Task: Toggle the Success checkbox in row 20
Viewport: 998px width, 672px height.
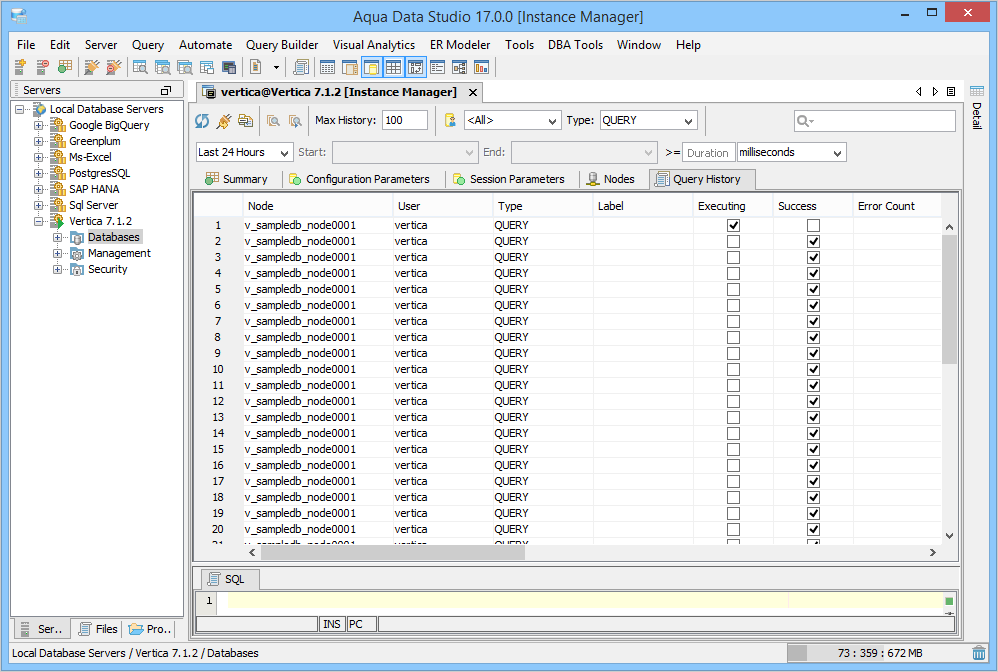Action: click(813, 529)
